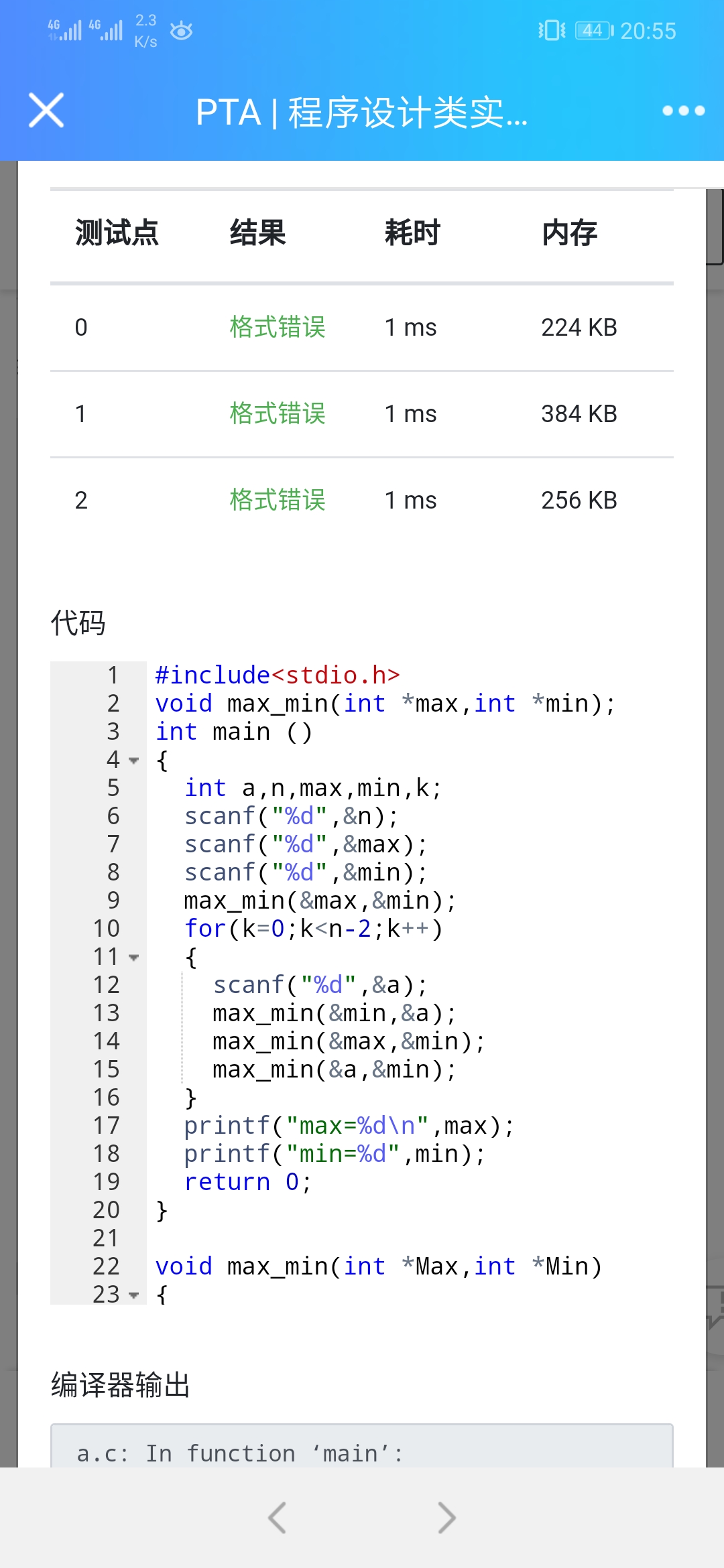The image size is (724, 1568).
Task: Tap the 编译器输出 section heading
Action: pyautogui.click(x=121, y=1384)
